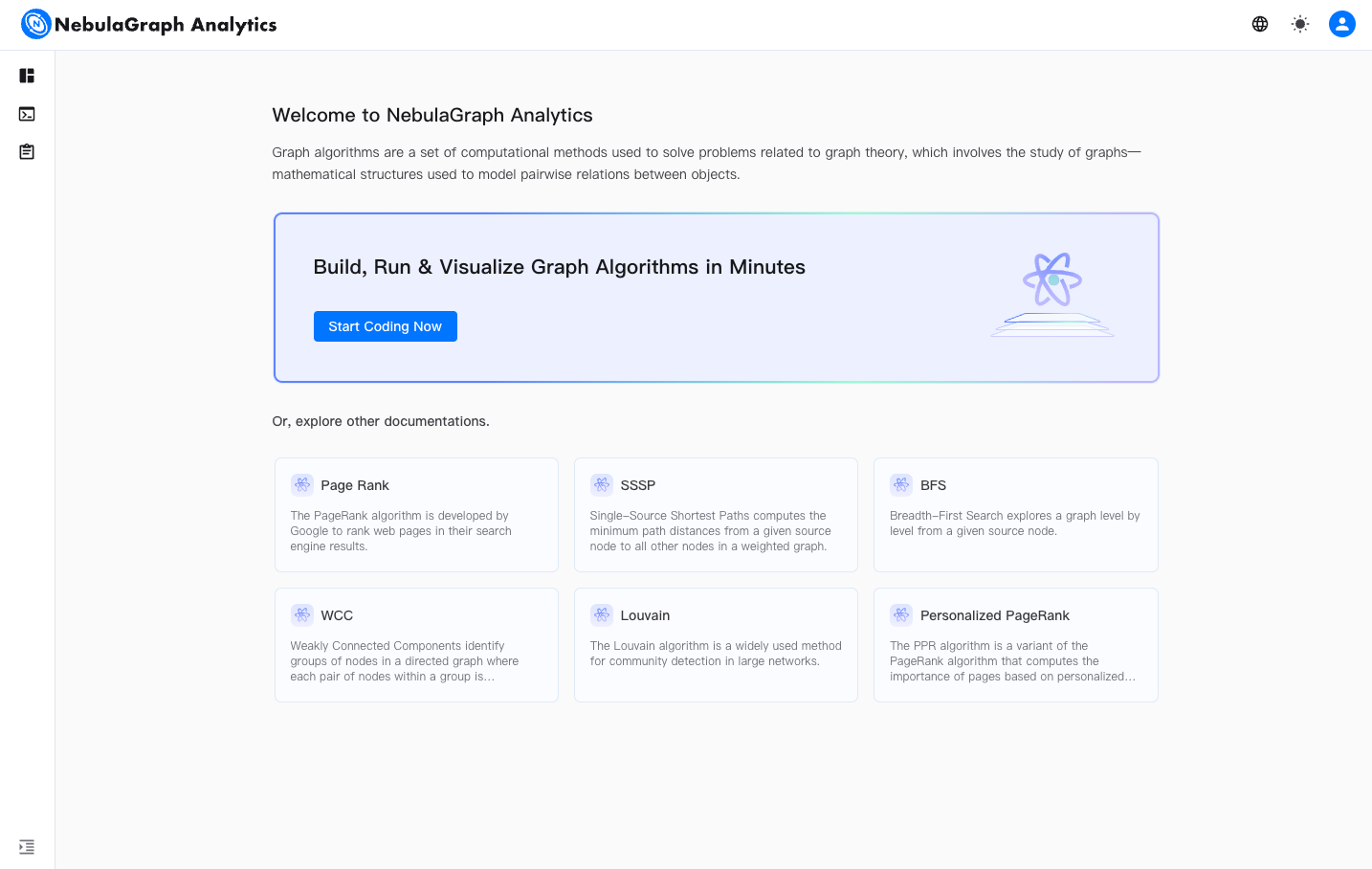Open the dashboard layout sidebar icon
Image resolution: width=1372 pixels, height=869 pixels.
(x=27, y=76)
